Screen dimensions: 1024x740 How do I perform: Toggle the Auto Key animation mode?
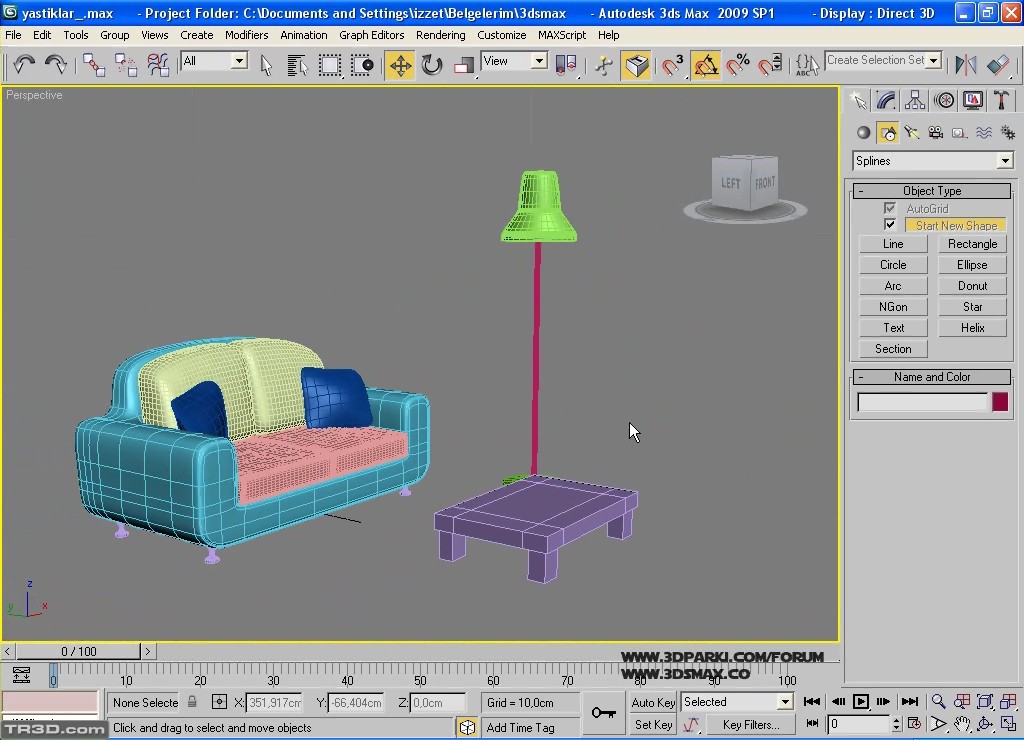click(653, 702)
